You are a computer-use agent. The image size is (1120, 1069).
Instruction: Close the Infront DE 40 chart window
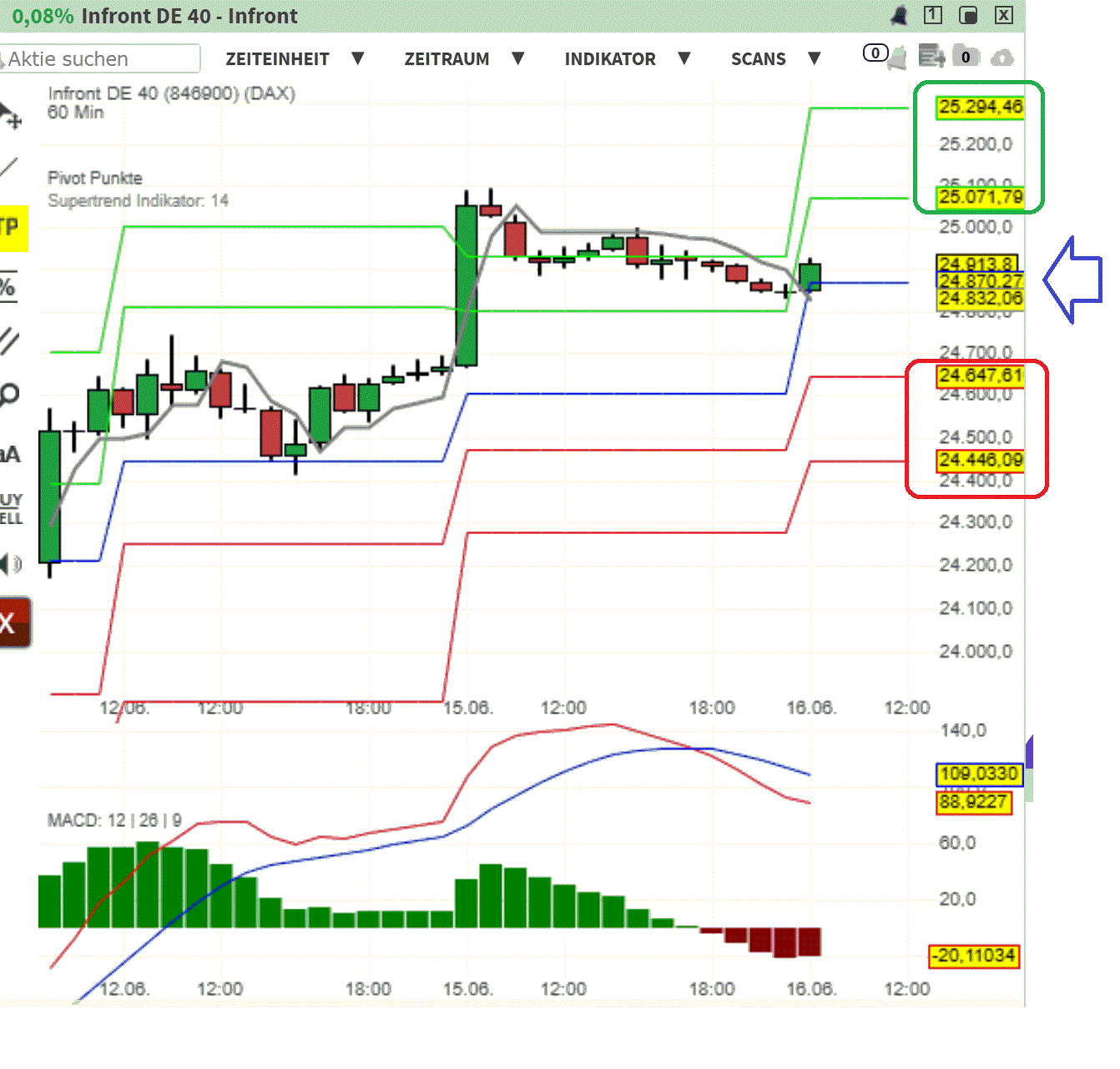click(x=1004, y=15)
